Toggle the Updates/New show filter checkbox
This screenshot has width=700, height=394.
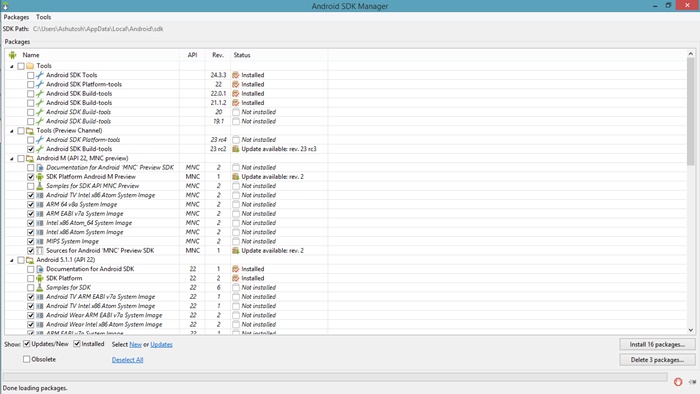coord(27,344)
